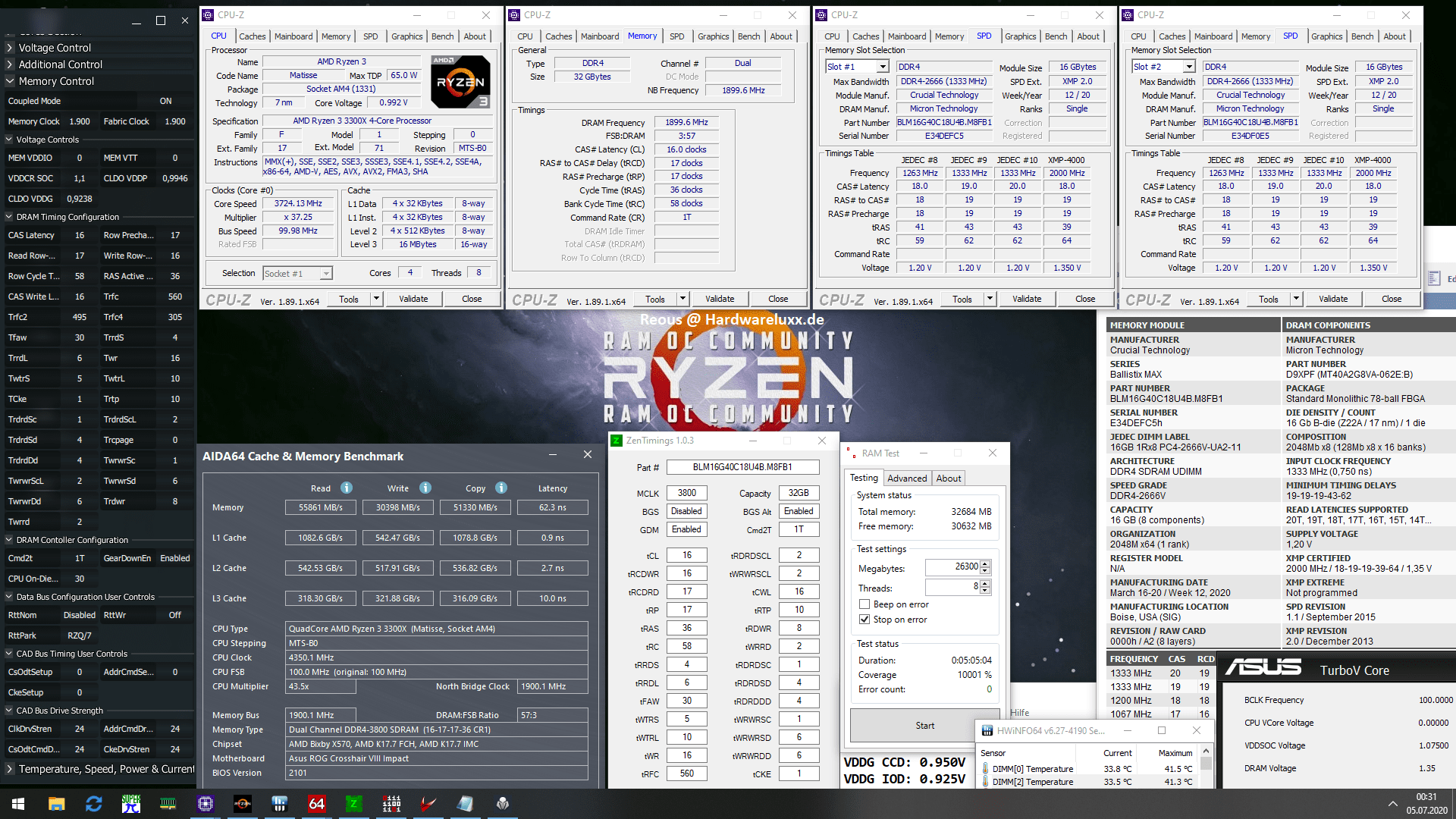Open File Explorer from taskbar
The image size is (1456, 819).
pyautogui.click(x=56, y=804)
